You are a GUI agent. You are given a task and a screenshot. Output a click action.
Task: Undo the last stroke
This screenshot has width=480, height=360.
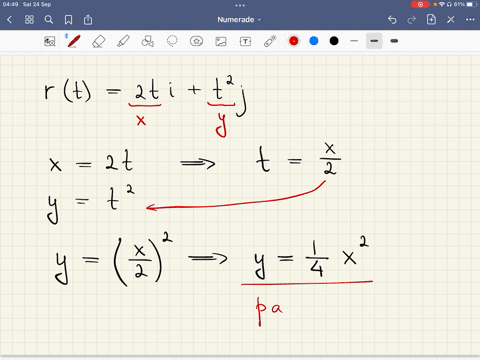[x=392, y=20]
